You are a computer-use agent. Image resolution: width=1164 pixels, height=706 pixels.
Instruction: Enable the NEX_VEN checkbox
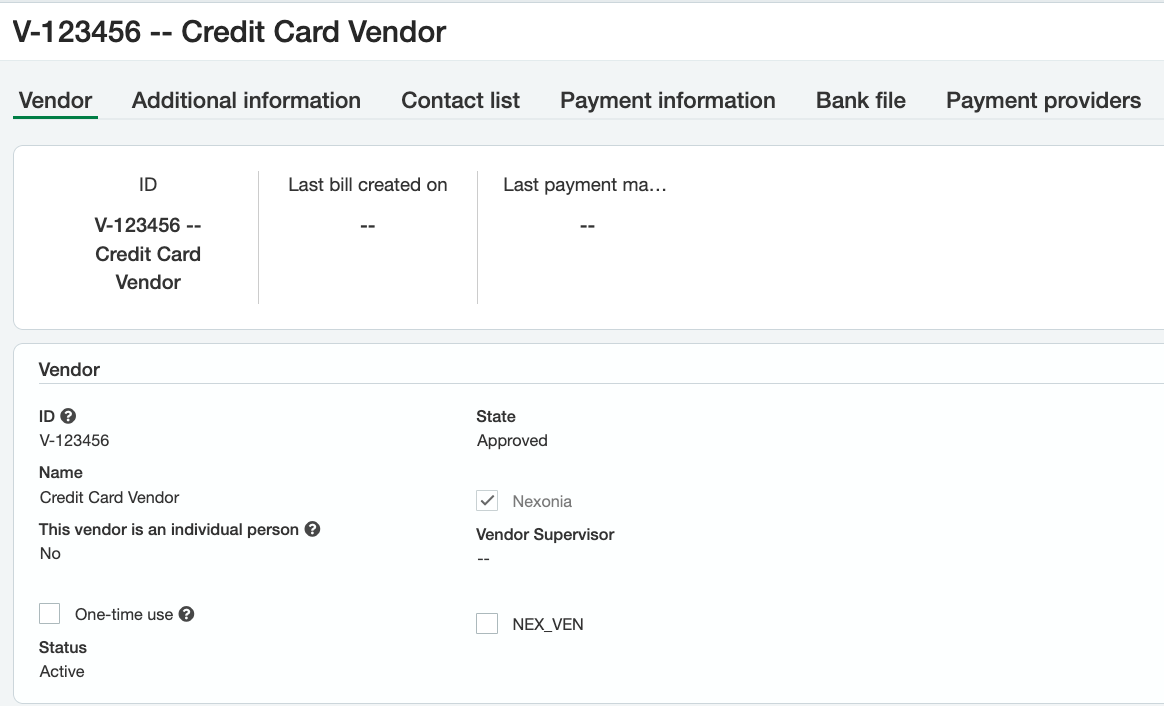(x=487, y=624)
